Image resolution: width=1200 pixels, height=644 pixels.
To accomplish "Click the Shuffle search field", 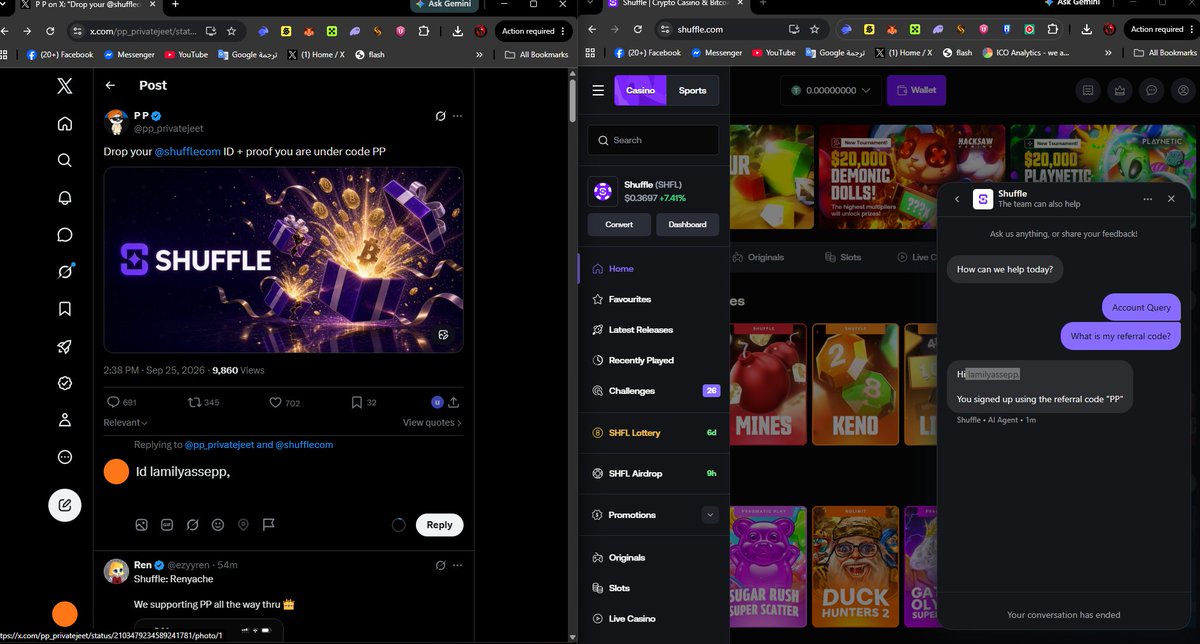I will pyautogui.click(x=653, y=140).
